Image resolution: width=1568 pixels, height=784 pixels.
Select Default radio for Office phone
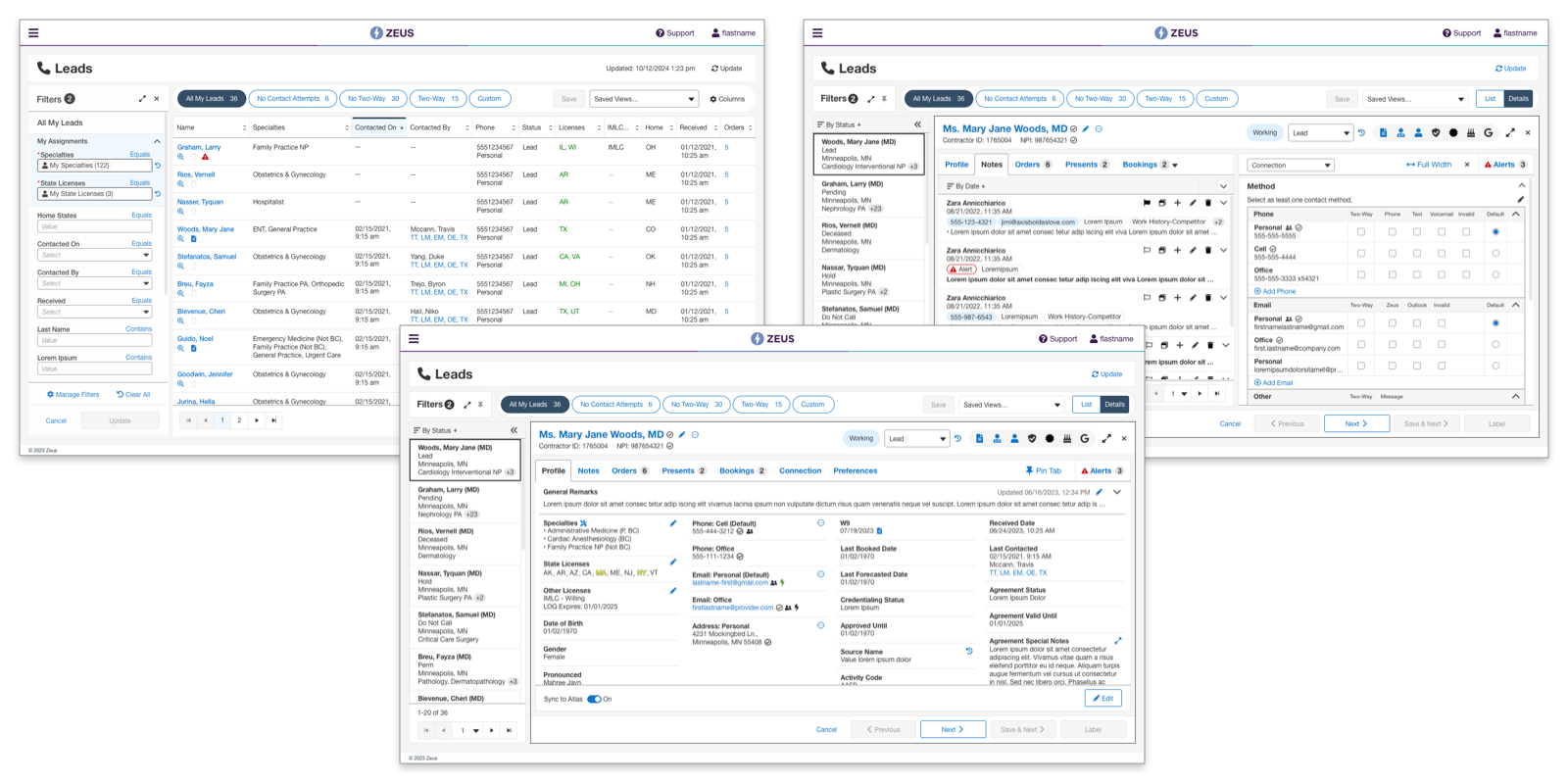click(x=1495, y=275)
